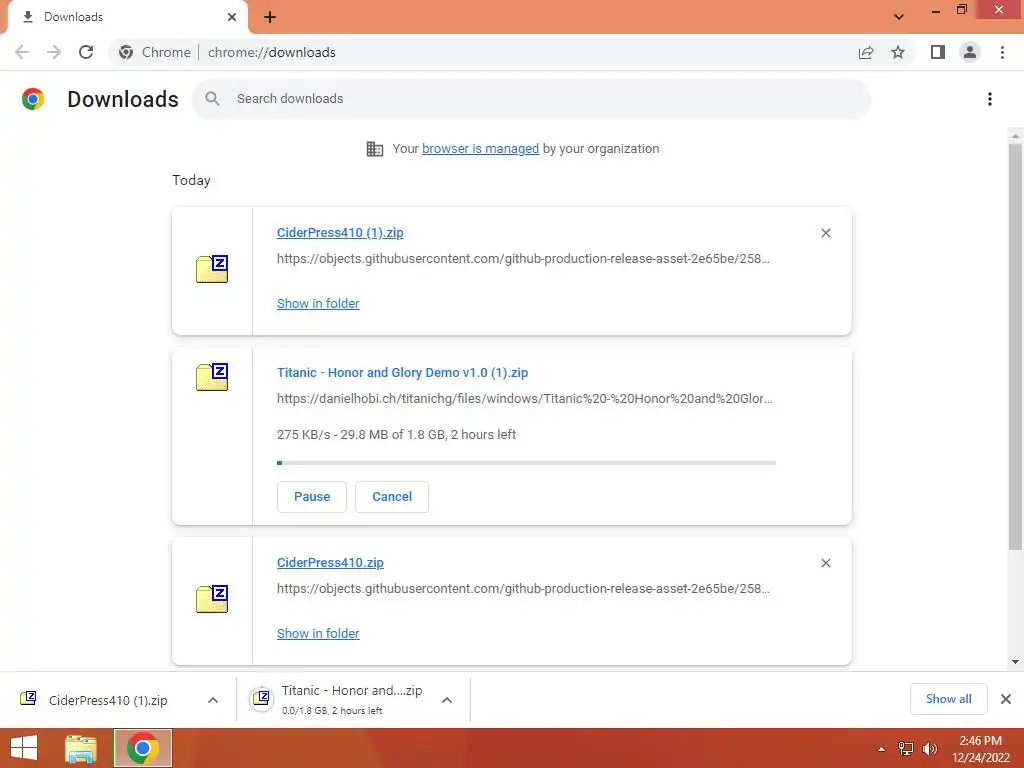Viewport: 1024px width, 768px height.
Task: Show CiderPress410.zip in folder
Action: coord(318,633)
